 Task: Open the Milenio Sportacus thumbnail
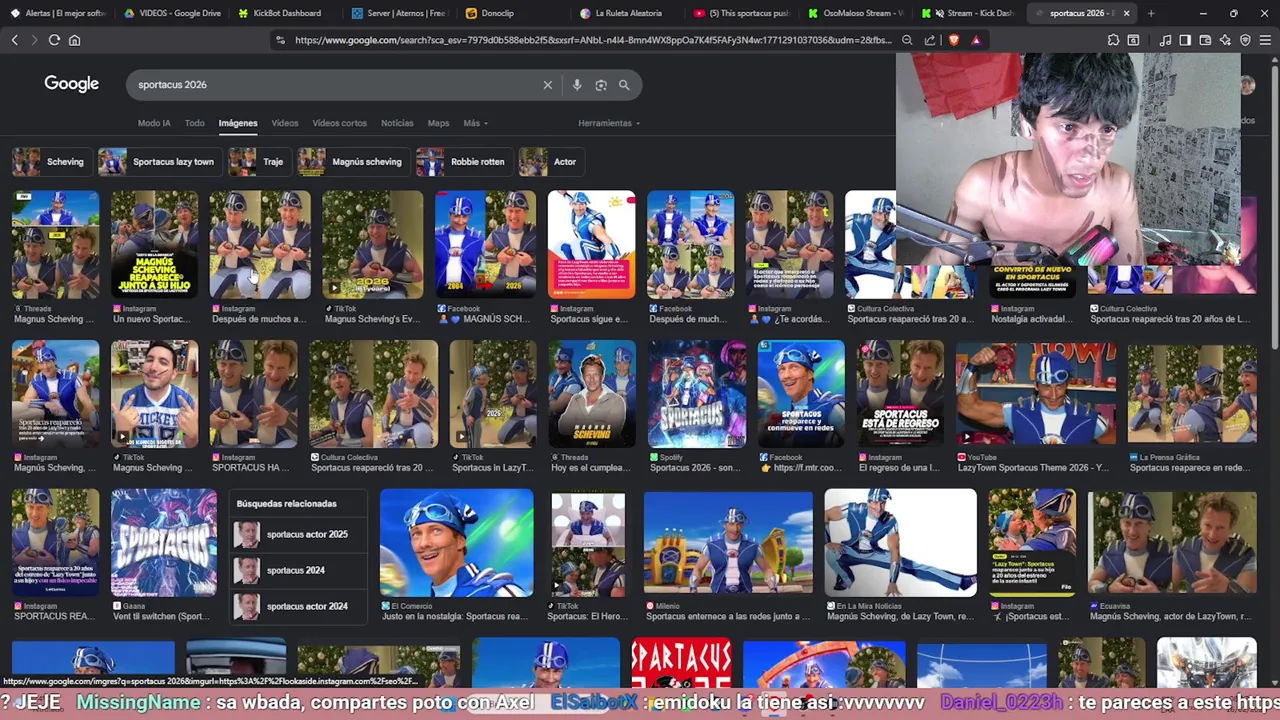click(x=728, y=543)
